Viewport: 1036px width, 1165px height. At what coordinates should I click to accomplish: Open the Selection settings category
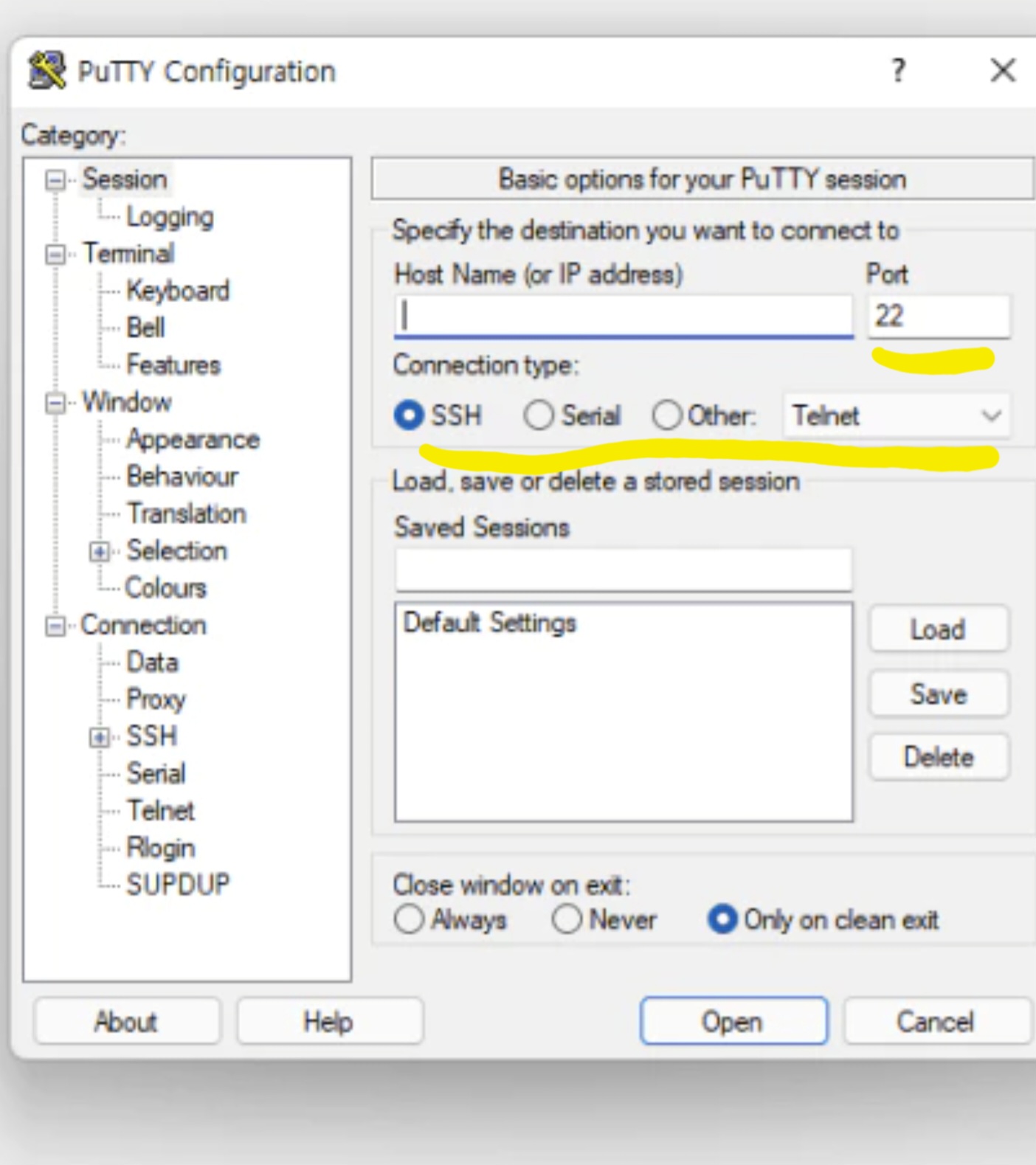[x=176, y=551]
